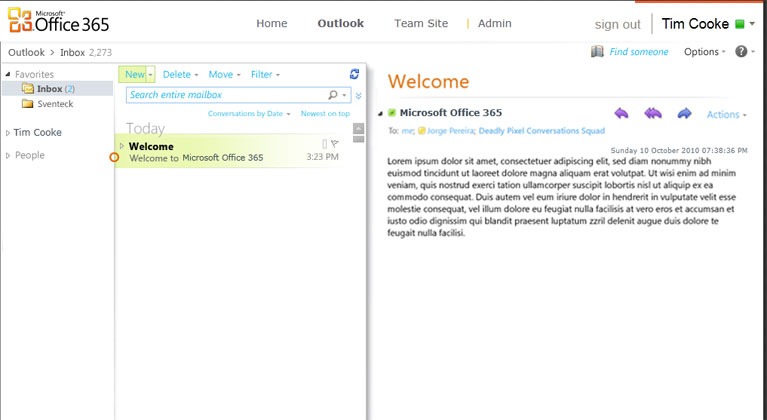The height and width of the screenshot is (420, 767).
Task: Expand the search options chevron
Action: tap(358, 96)
